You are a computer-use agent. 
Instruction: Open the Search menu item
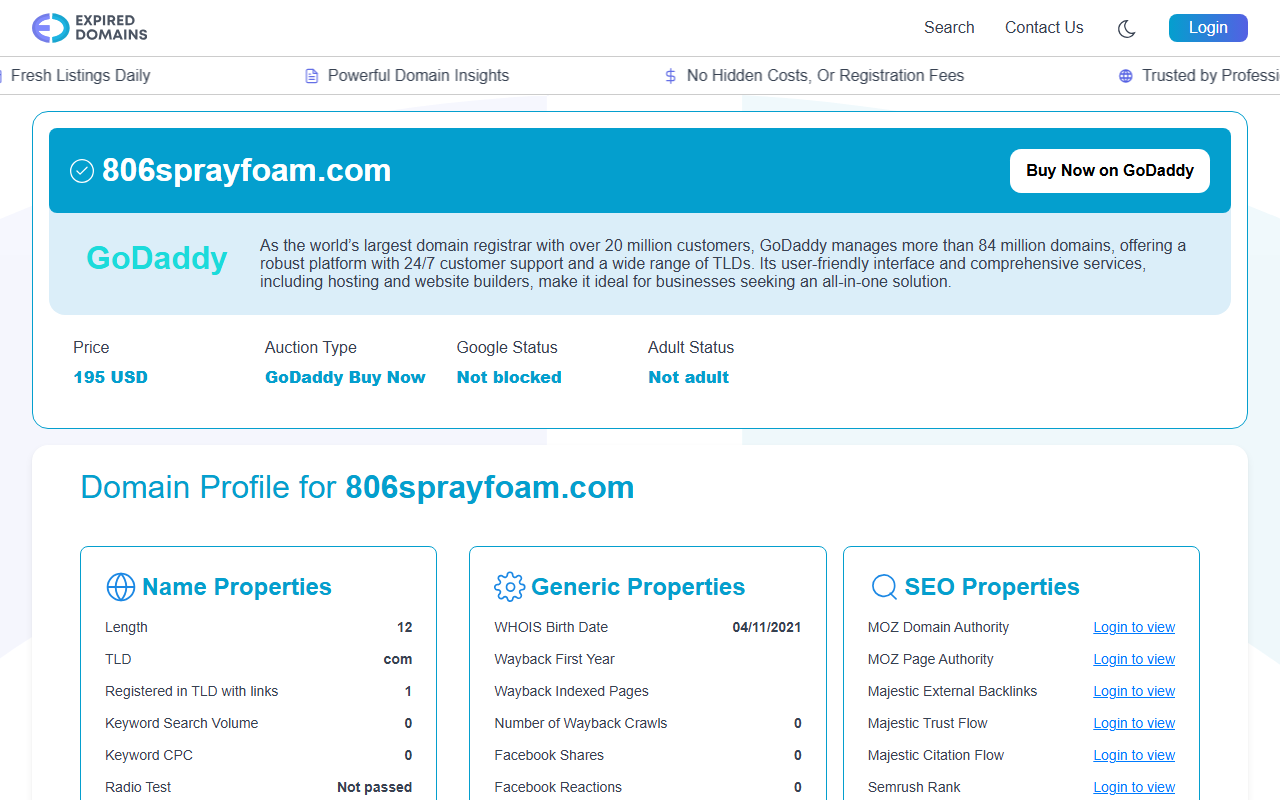949,28
